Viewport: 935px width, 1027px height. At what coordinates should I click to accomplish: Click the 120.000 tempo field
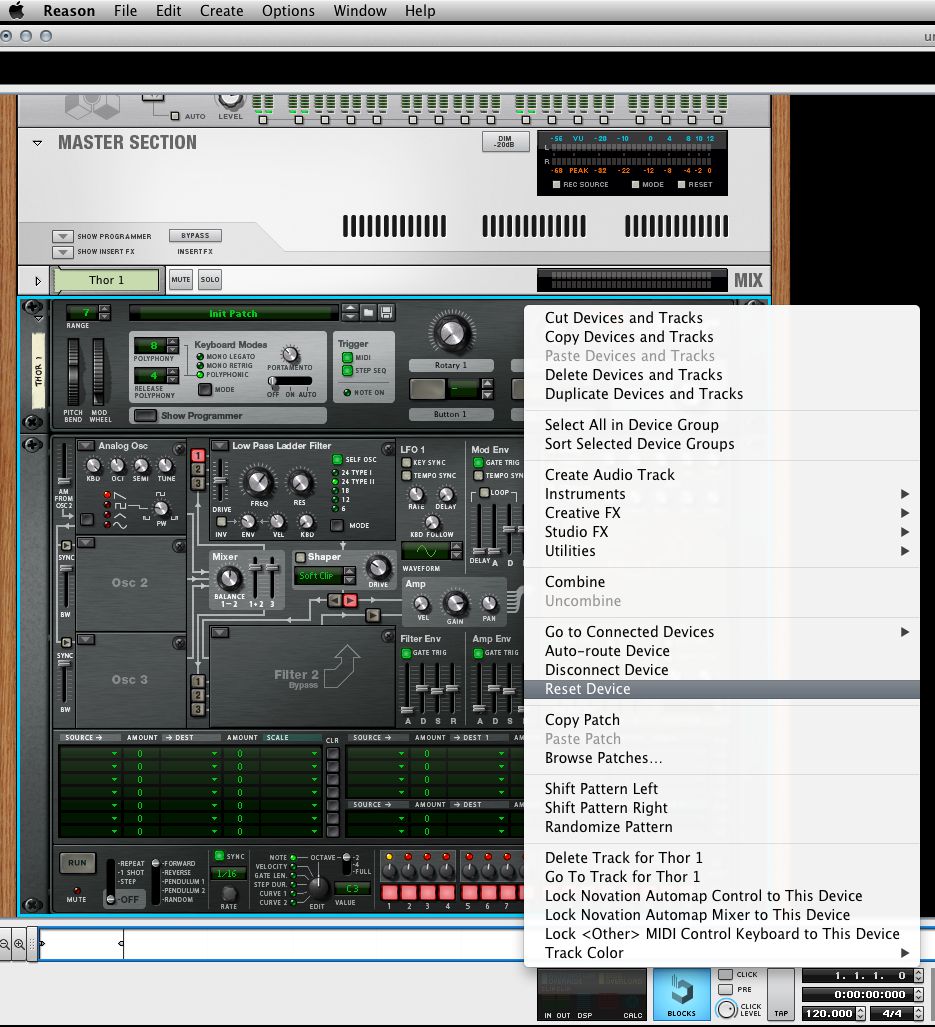click(829, 1013)
